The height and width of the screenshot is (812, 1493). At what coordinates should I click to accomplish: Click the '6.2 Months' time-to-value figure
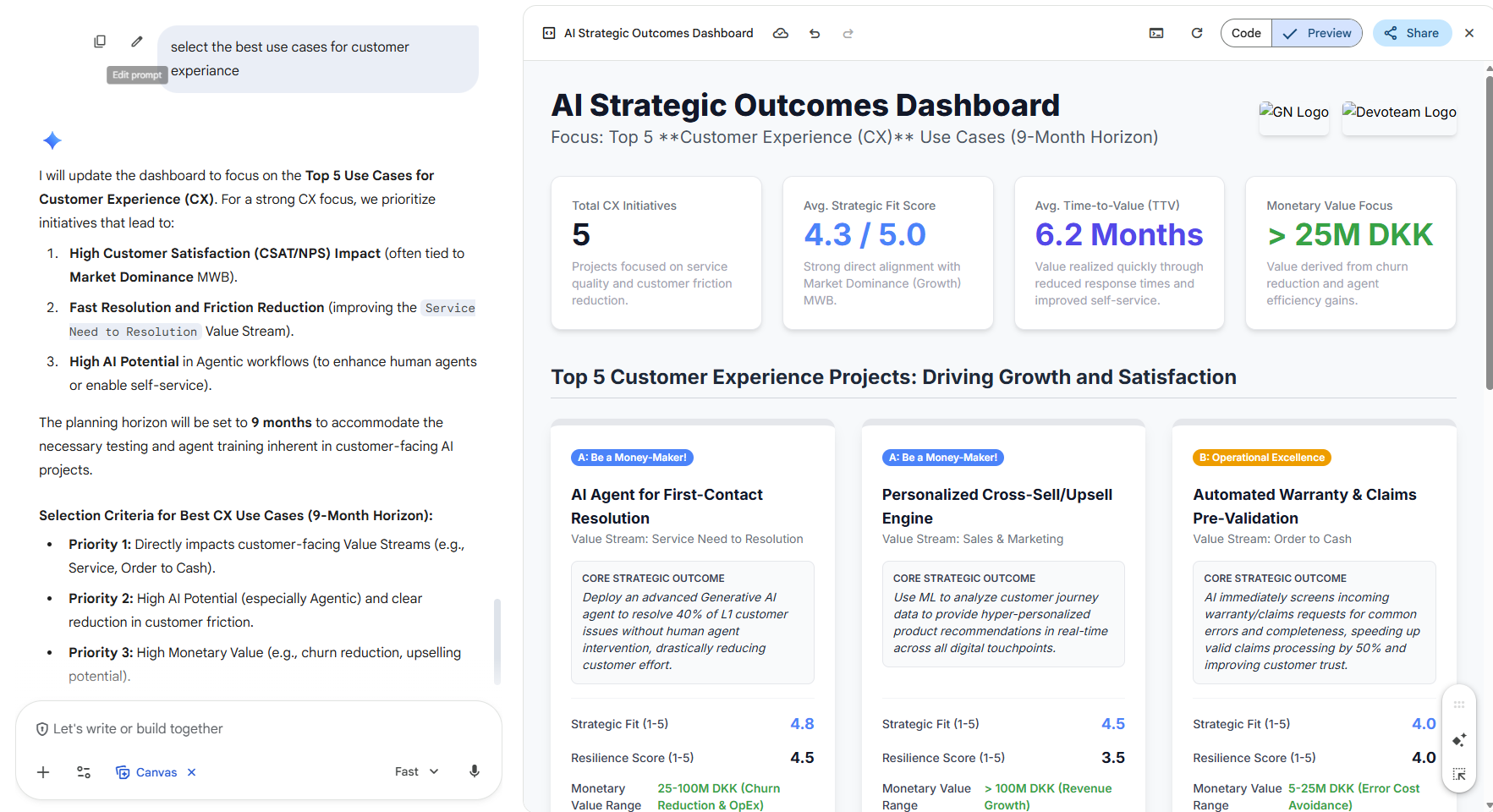click(x=1118, y=234)
